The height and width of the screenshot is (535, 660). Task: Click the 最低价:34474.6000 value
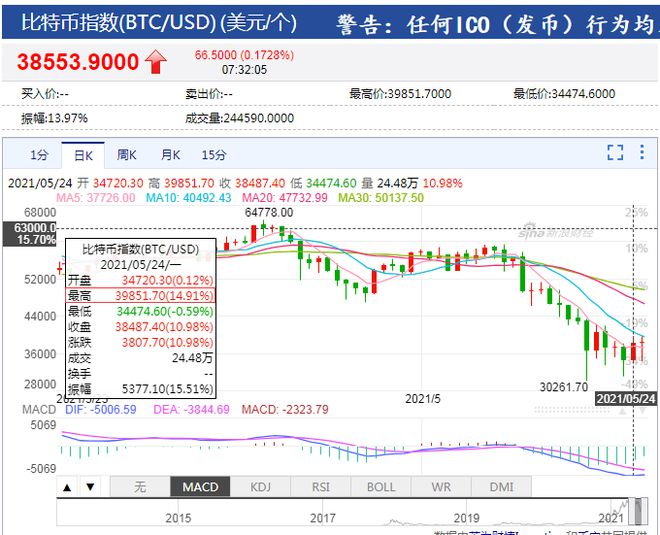tap(564, 93)
